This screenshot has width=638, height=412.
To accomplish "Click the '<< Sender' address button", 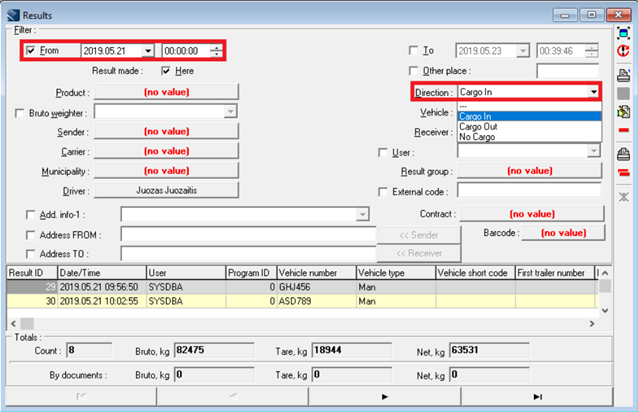I will 419,235.
